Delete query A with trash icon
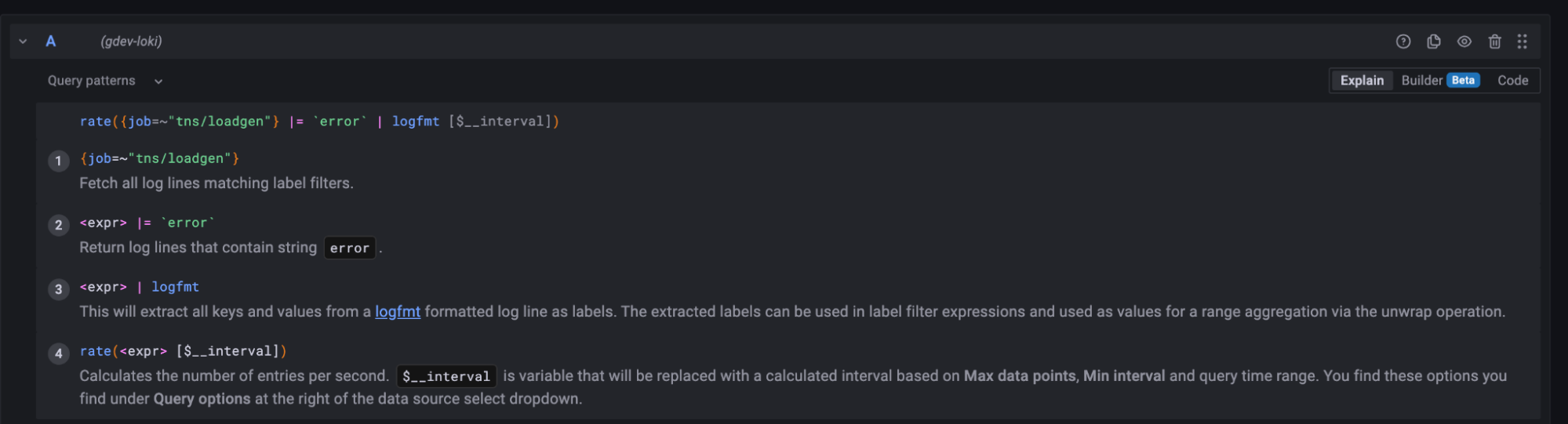The image size is (1568, 424). point(1494,42)
